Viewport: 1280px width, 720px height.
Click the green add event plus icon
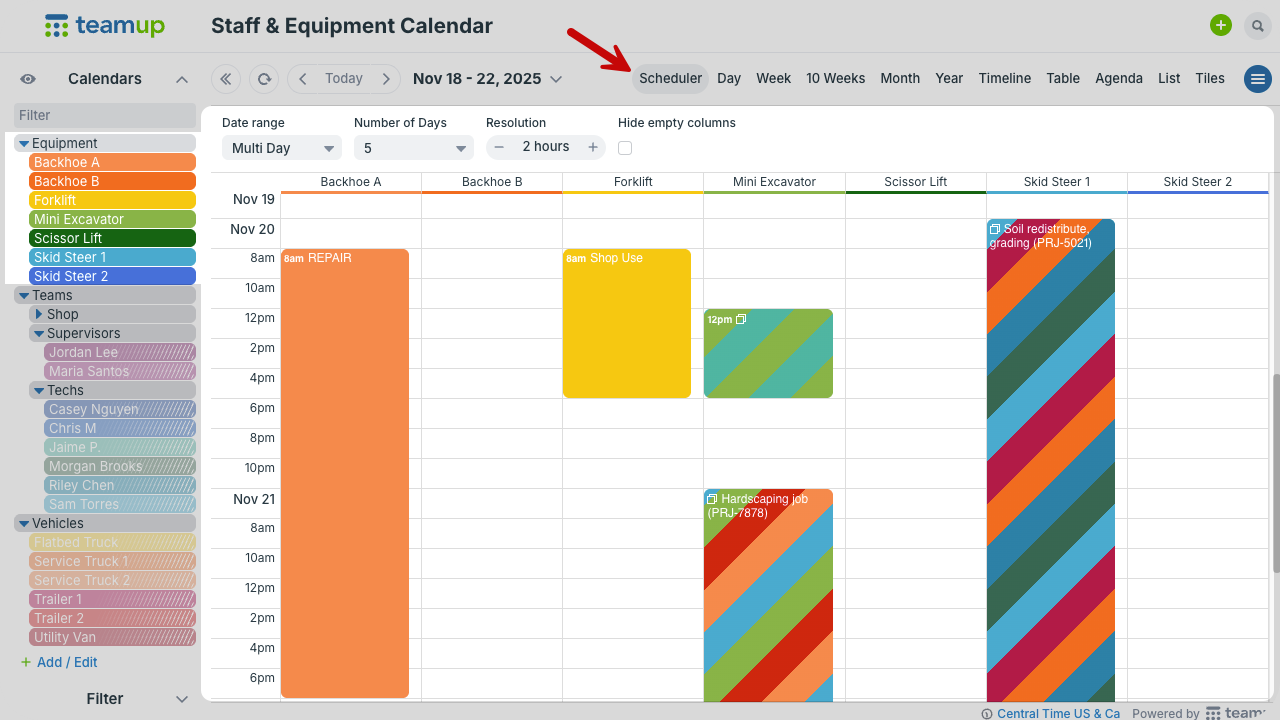pyautogui.click(x=1220, y=26)
